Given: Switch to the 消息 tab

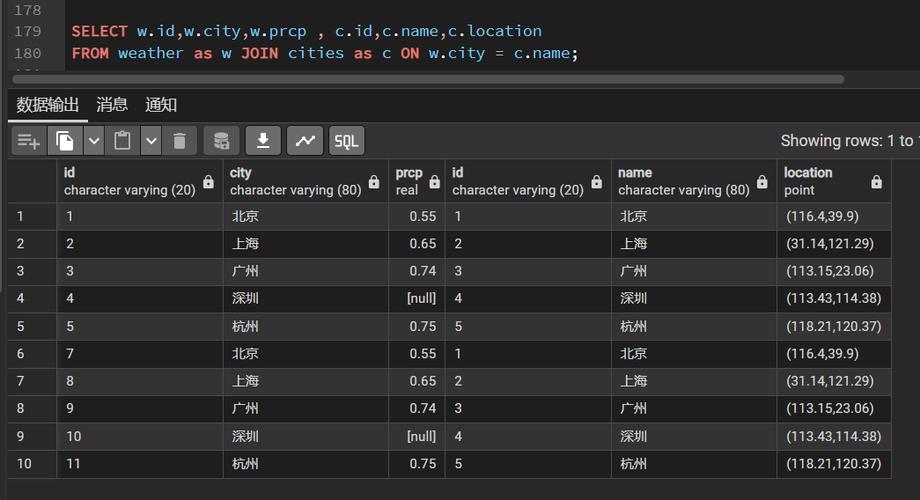Looking at the screenshot, I should (x=112, y=105).
